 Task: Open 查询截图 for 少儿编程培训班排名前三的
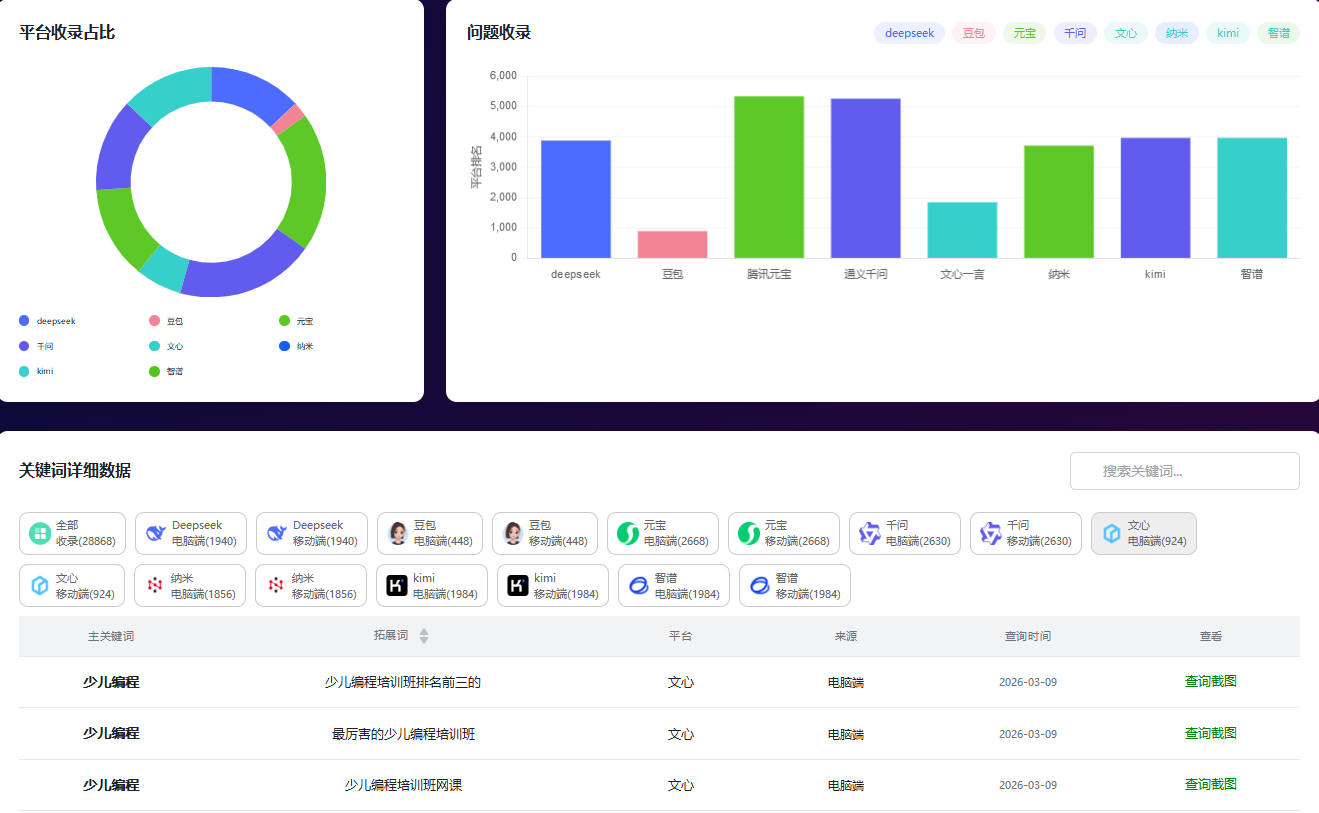click(1211, 681)
